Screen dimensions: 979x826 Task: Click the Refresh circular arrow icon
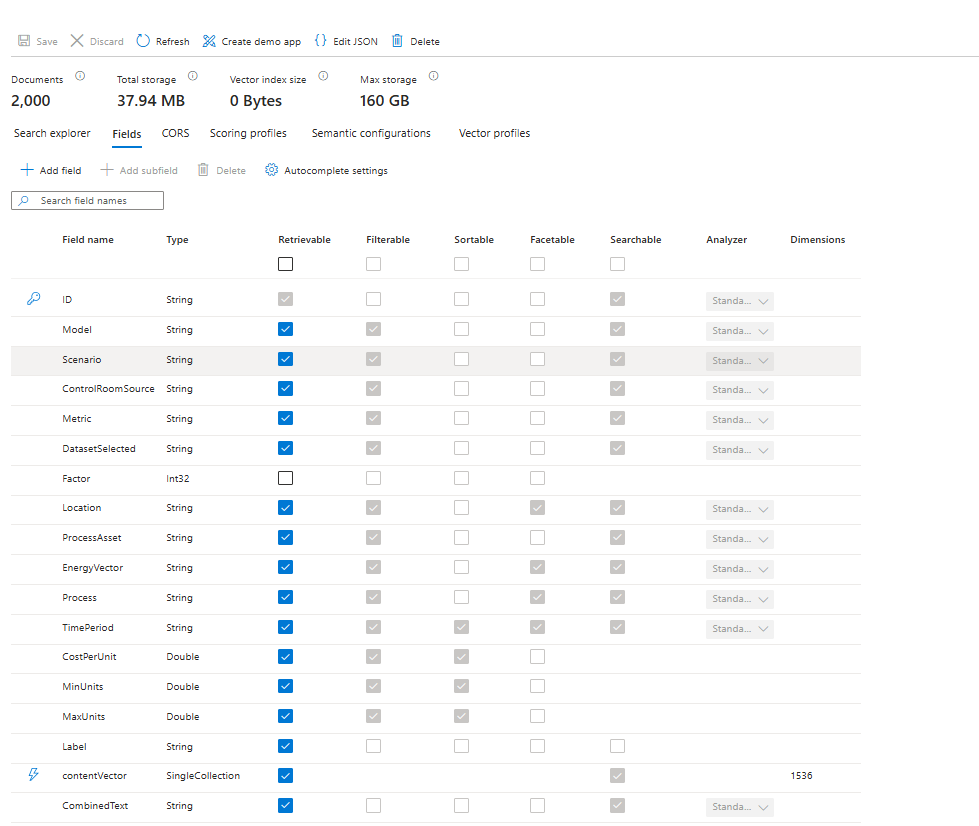point(143,41)
